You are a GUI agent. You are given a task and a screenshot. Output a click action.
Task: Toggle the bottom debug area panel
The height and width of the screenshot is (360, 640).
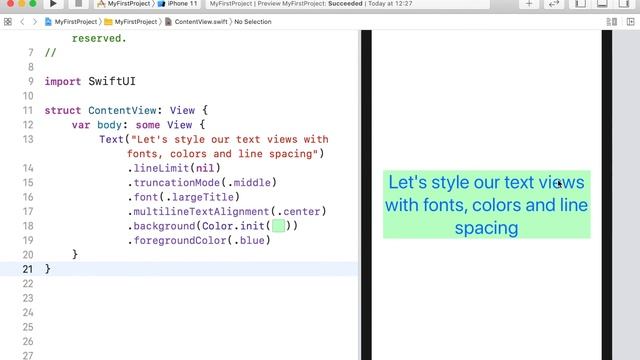pos(602,4)
